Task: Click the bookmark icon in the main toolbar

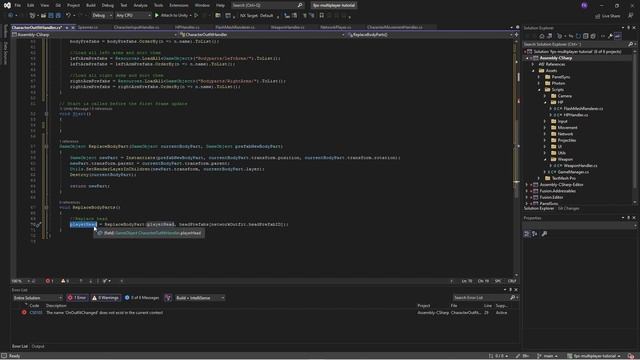Action: 322,16
